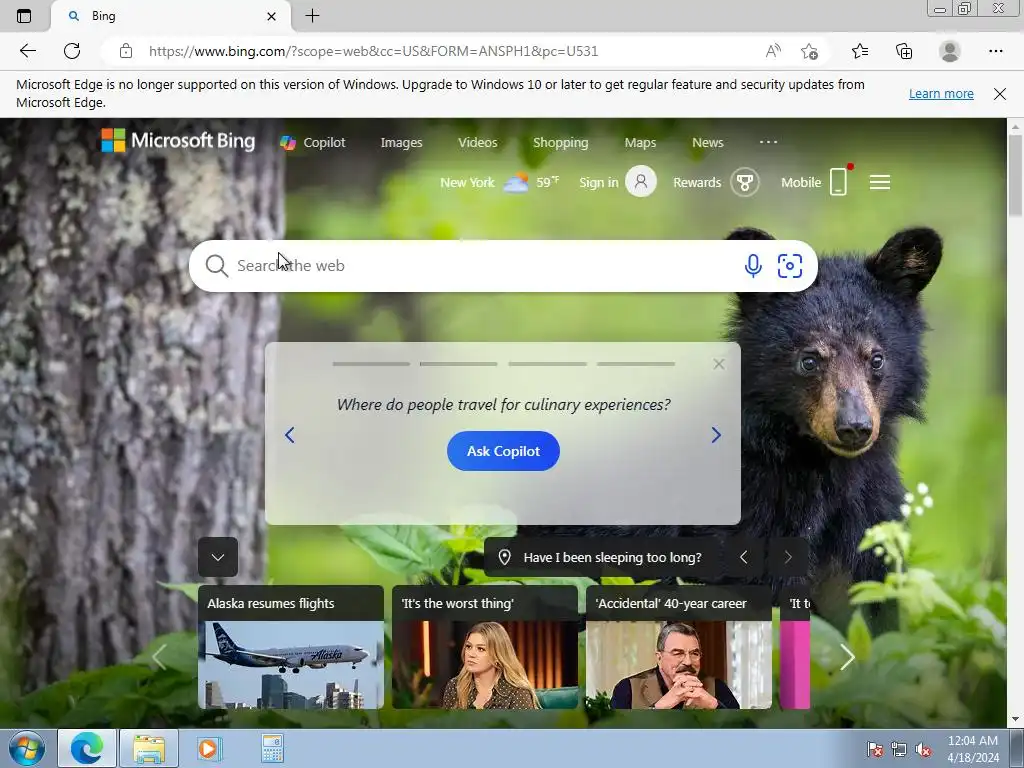Click the muted volume tray icon
Screen dimensions: 1024x768
[923, 750]
